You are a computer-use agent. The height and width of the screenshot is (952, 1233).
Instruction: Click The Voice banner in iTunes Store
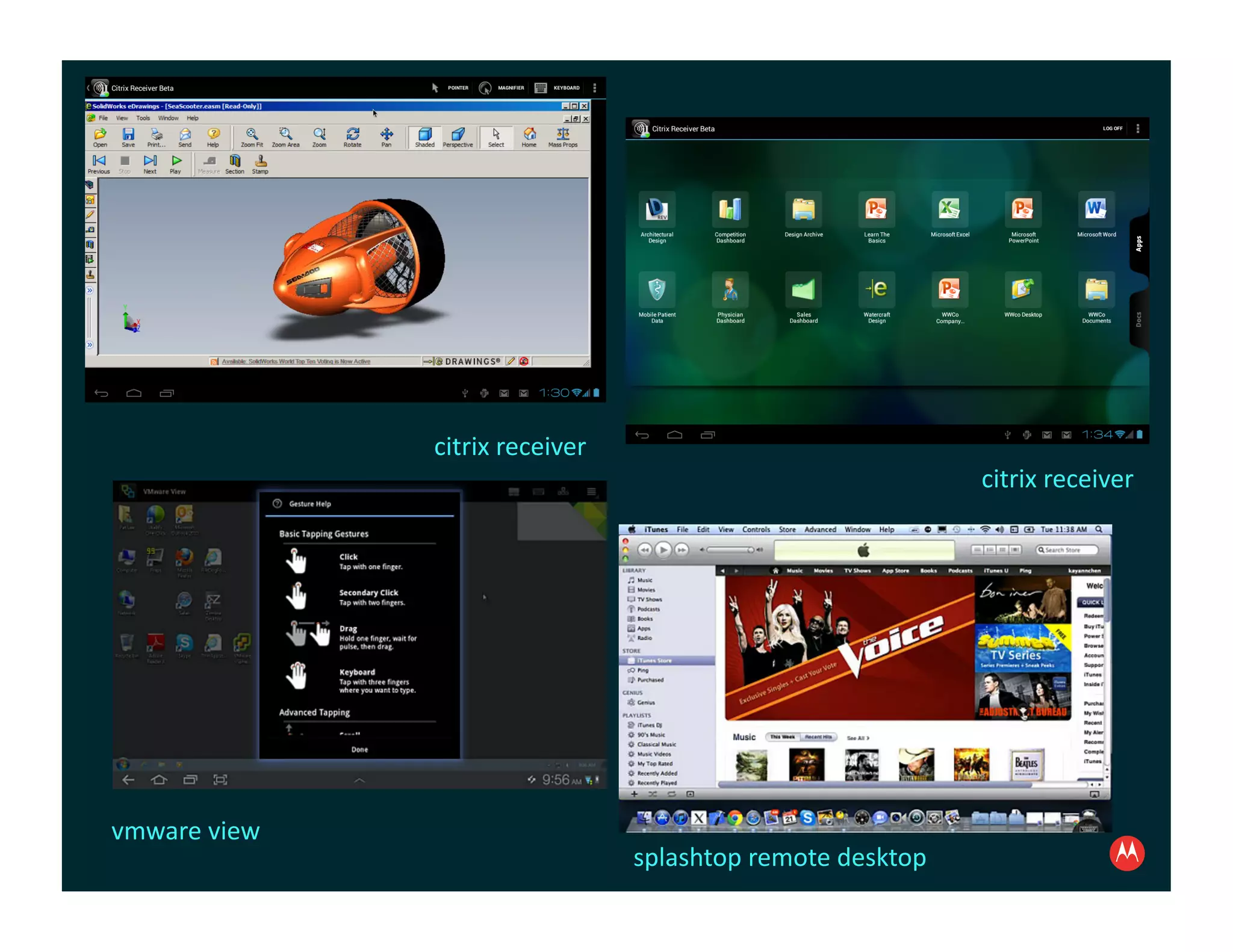pos(849,648)
